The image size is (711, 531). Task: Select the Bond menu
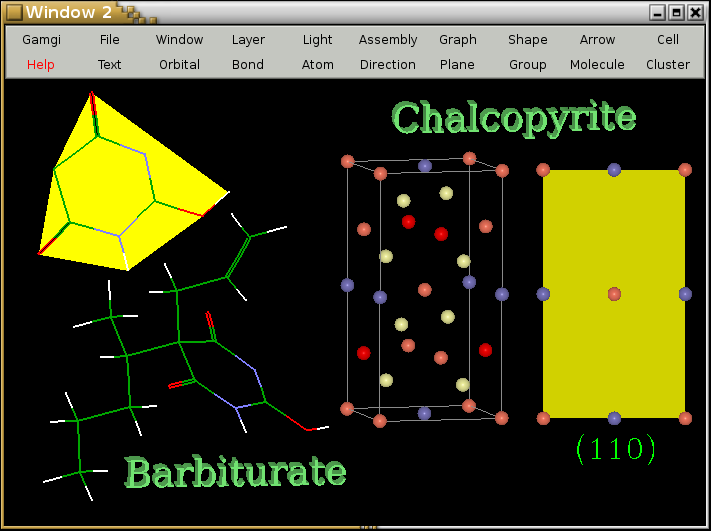coord(248,65)
